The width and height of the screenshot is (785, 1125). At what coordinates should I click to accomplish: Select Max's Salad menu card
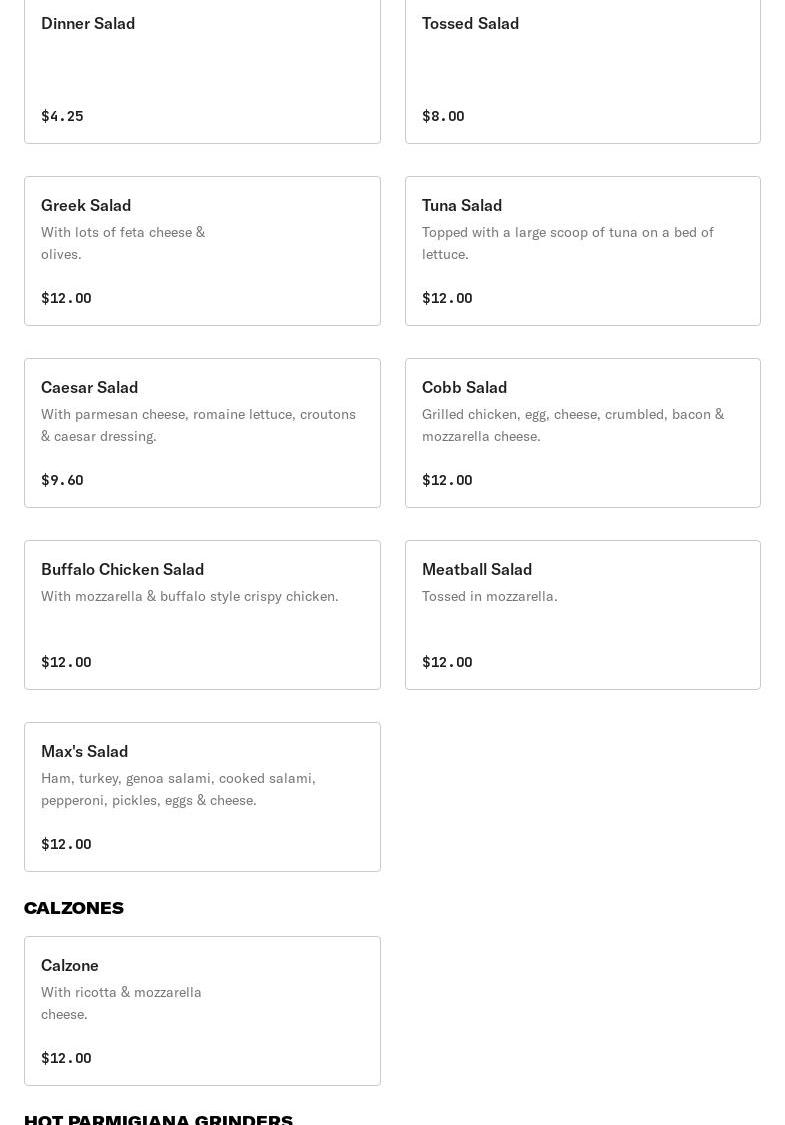202,797
